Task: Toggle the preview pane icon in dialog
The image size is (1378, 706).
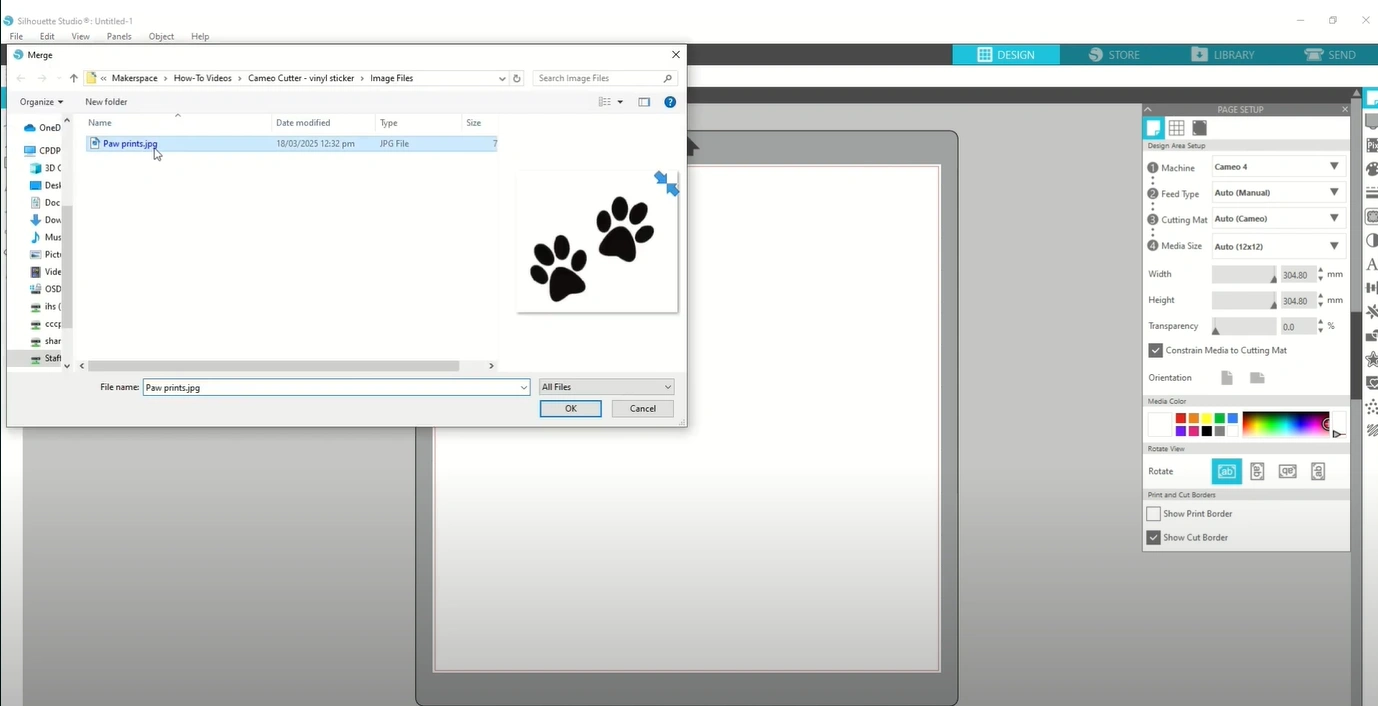Action: tap(644, 102)
